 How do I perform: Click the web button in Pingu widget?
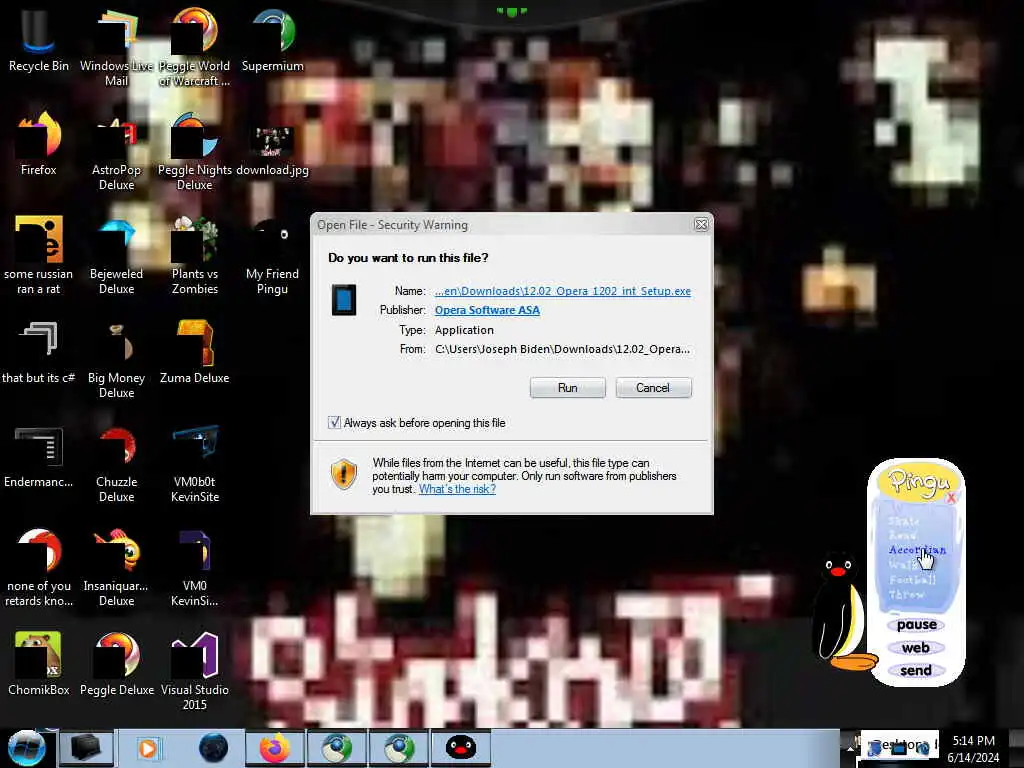point(916,648)
